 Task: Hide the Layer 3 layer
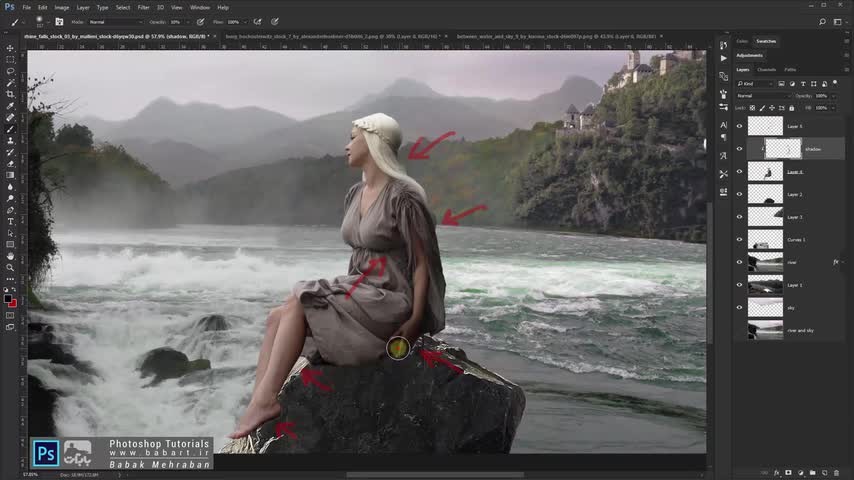(x=740, y=217)
